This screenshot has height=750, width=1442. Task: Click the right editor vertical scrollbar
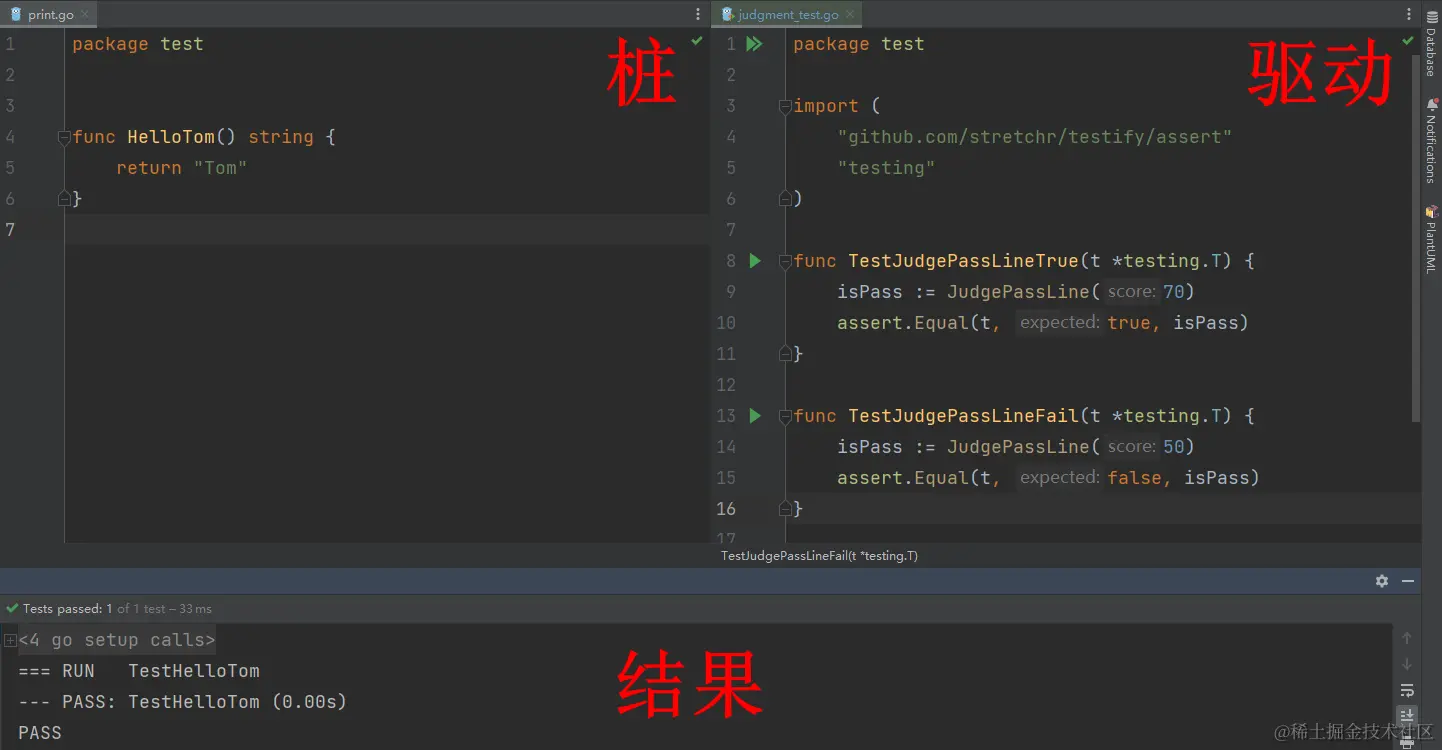point(1416,237)
